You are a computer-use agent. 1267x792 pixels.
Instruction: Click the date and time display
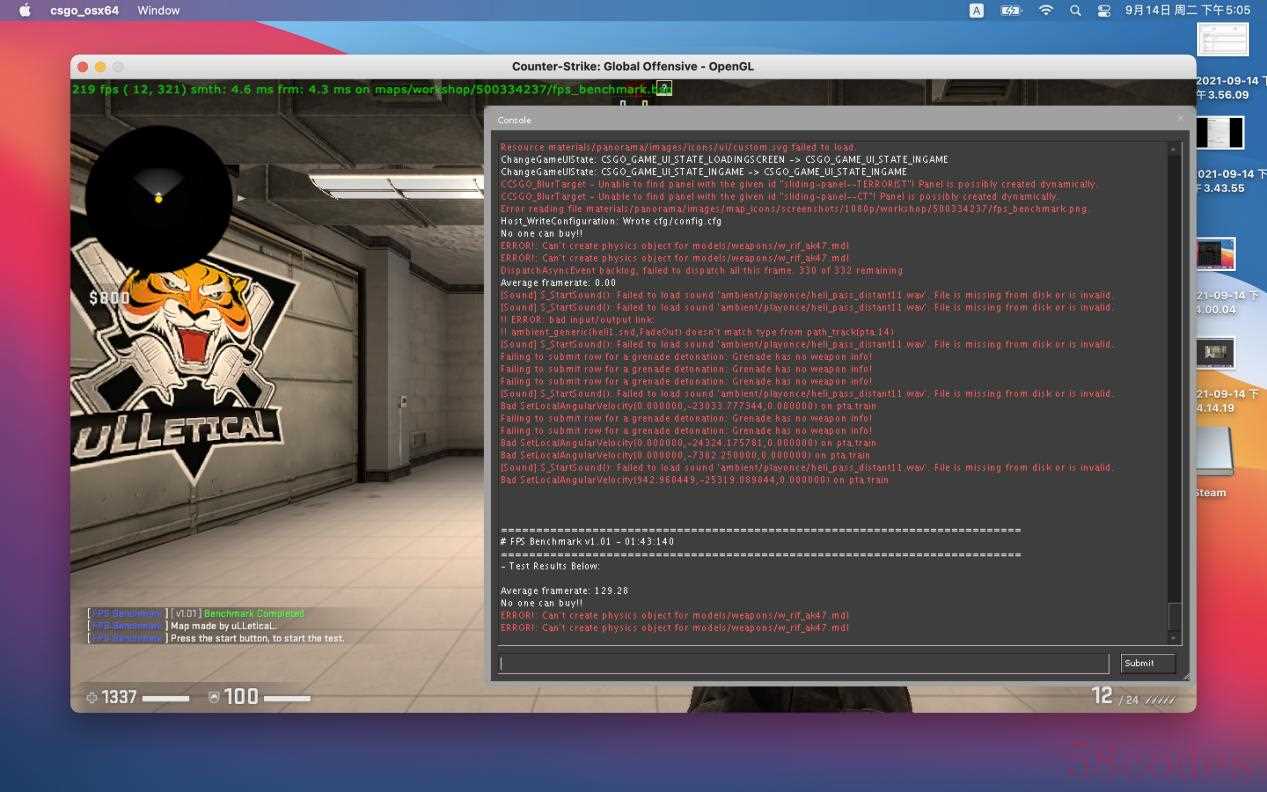1188,10
